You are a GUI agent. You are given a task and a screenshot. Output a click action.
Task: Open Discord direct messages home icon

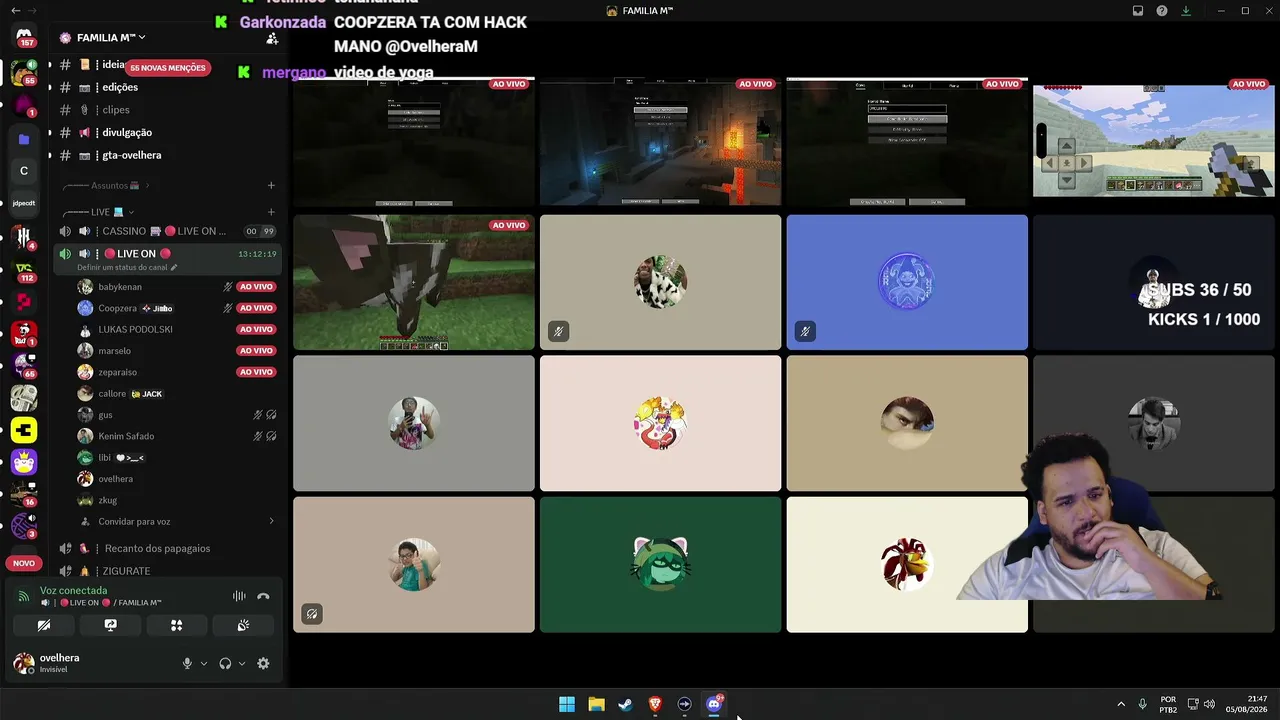coord(24,36)
